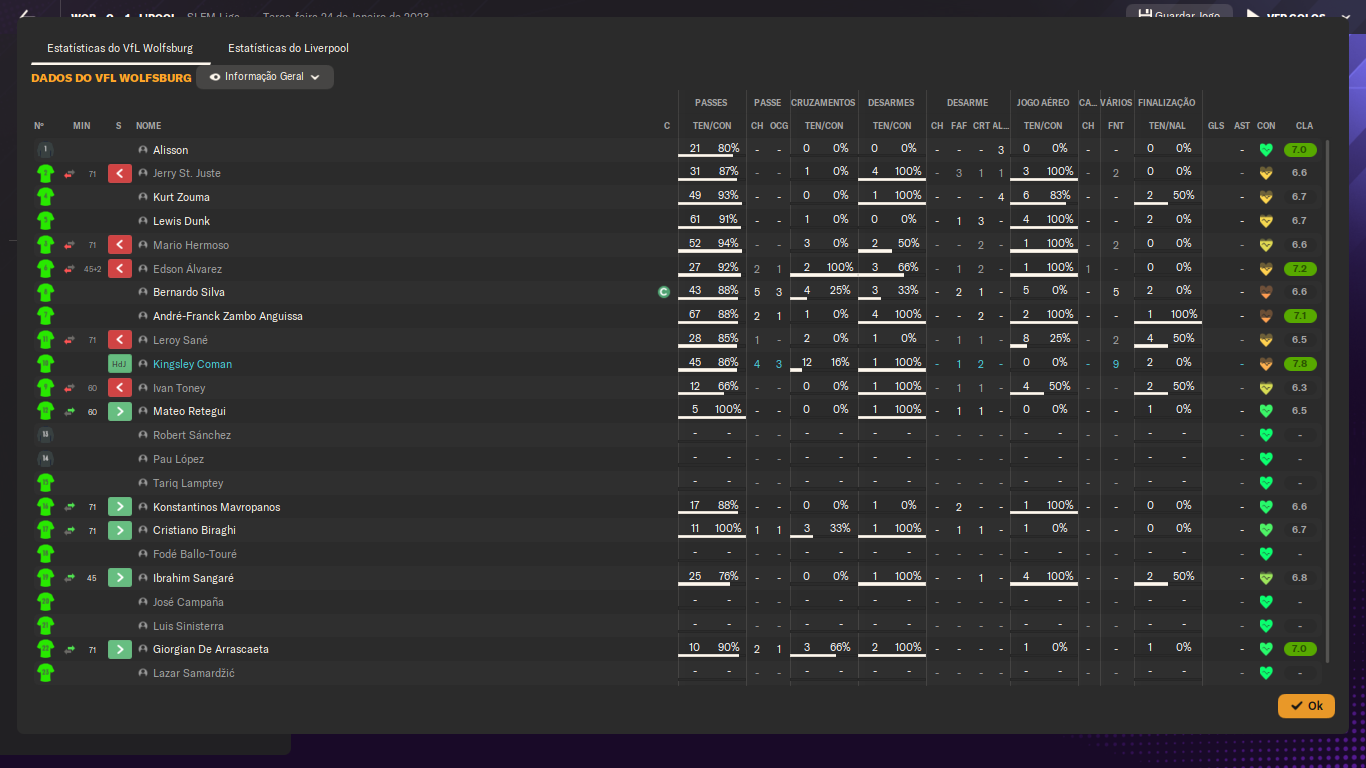
Task: Select Estatísticas do VfL Wolfsburg tab
Action: tap(120, 48)
